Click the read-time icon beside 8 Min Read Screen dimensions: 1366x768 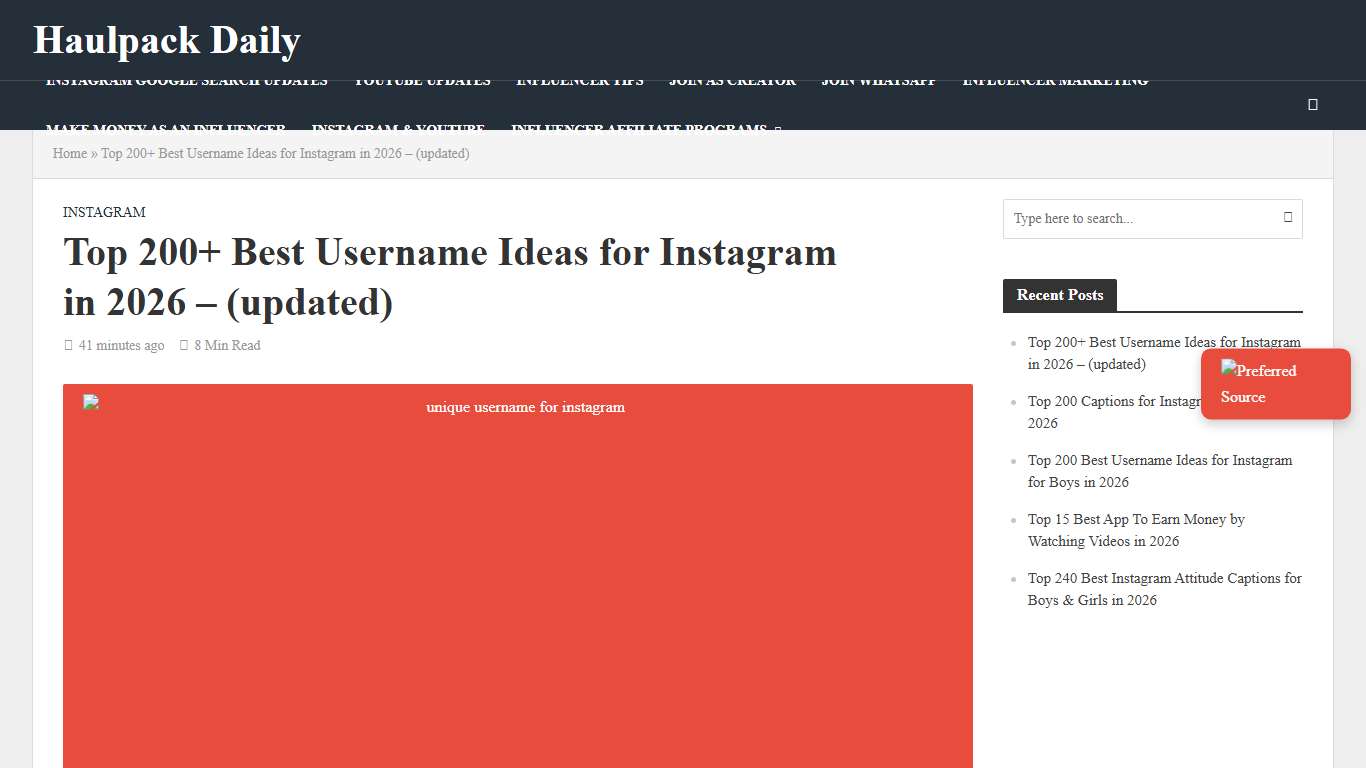pos(184,344)
